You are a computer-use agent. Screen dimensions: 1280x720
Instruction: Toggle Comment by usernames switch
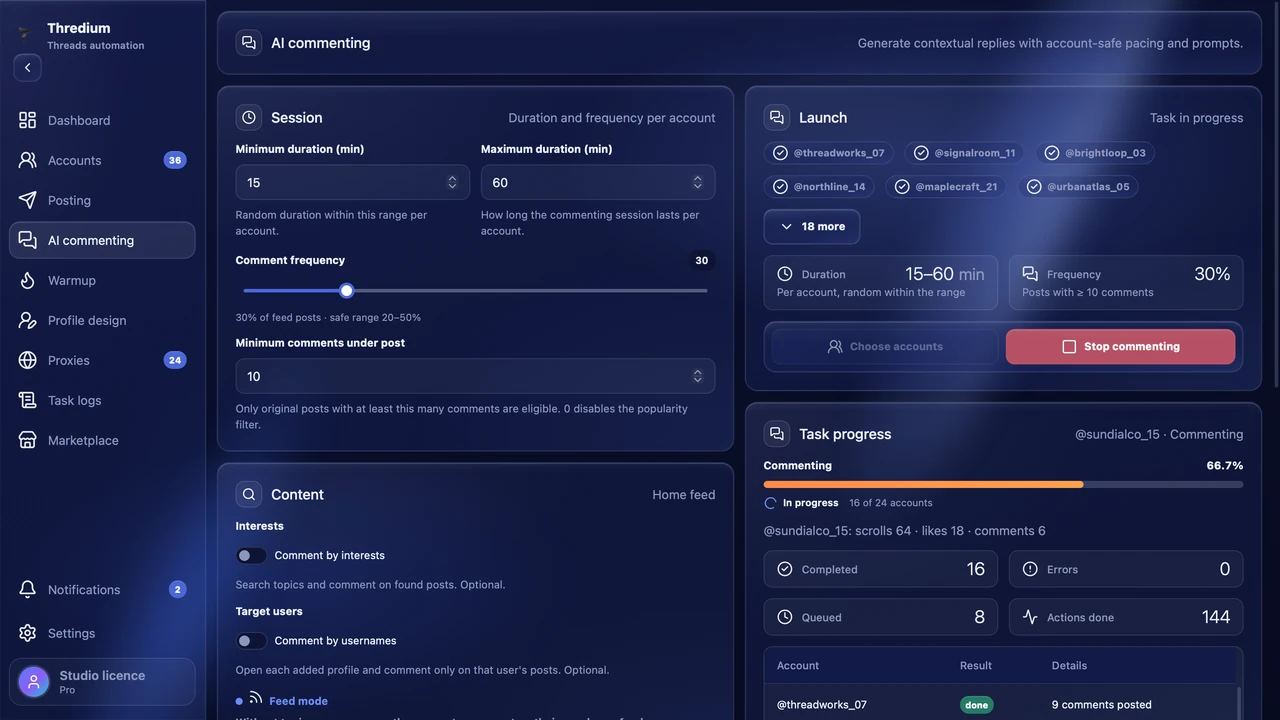click(251, 640)
